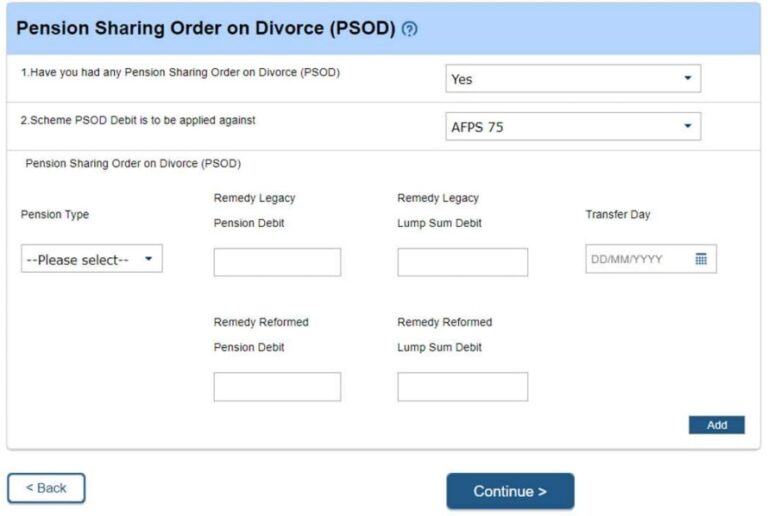Focus the Remedy Legacy Lump Sum Debit box
The image size is (768, 516).
point(462,262)
